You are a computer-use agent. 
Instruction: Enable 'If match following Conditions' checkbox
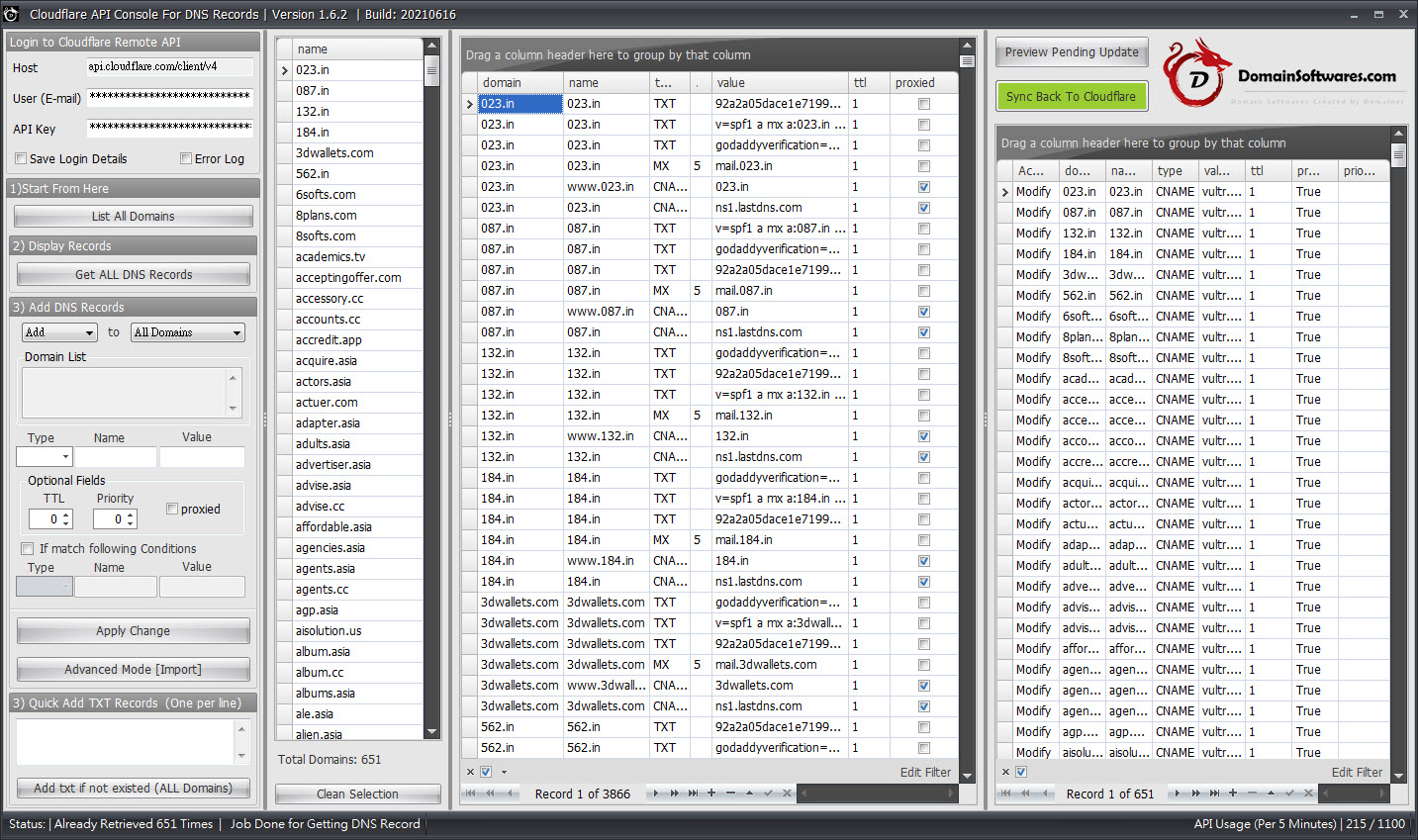pyautogui.click(x=28, y=548)
